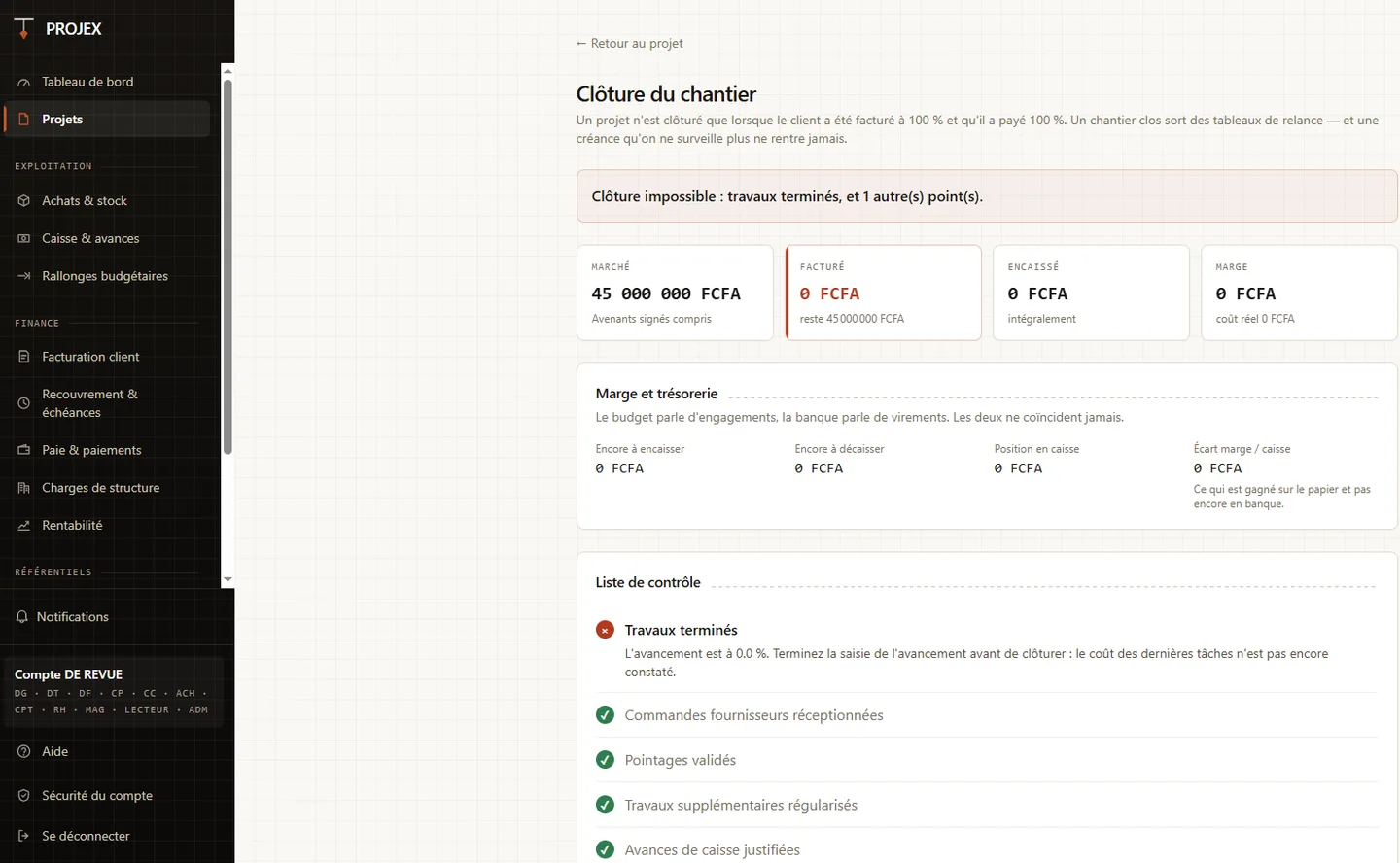Click the Charges de structure building icon
The image size is (1400, 863).
pos(24,488)
